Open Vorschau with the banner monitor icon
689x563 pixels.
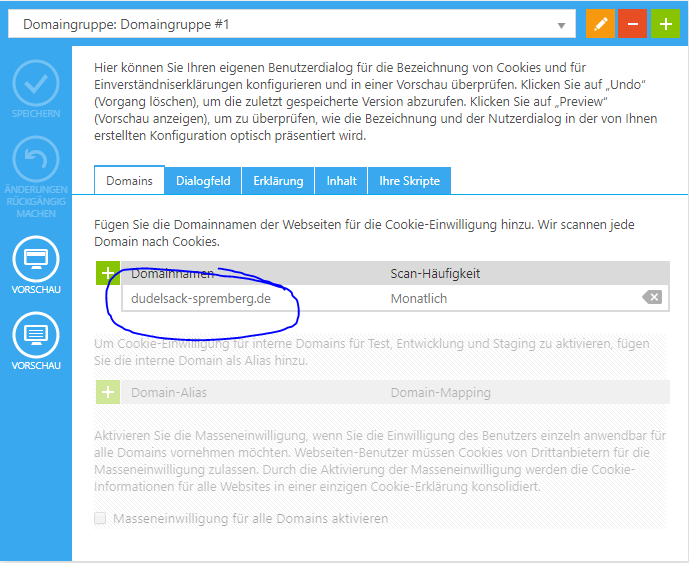(x=35, y=259)
